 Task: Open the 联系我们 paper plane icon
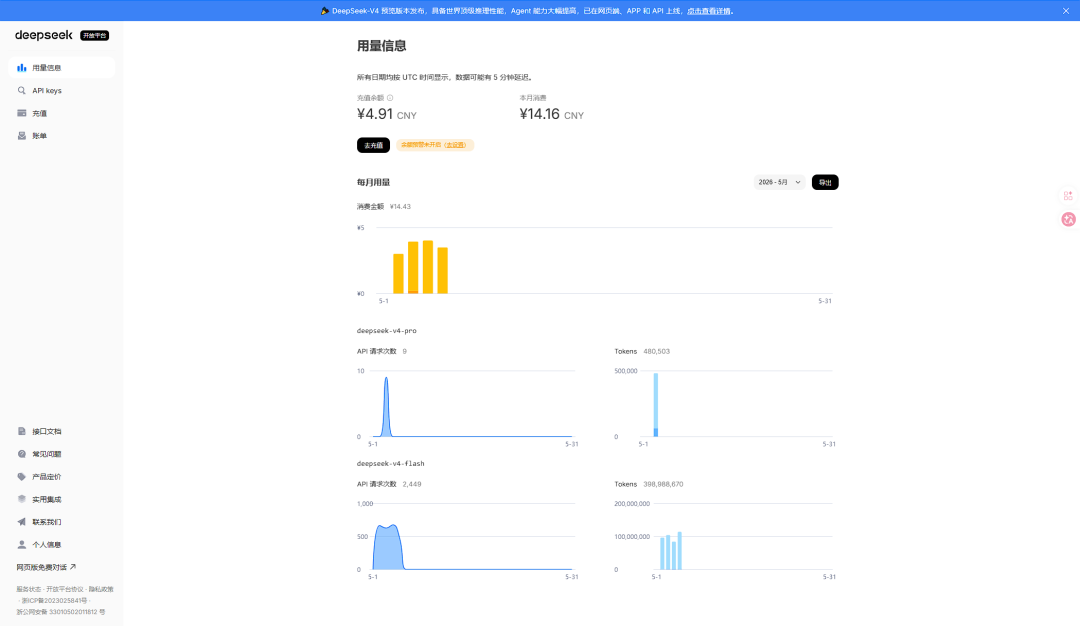(21, 522)
